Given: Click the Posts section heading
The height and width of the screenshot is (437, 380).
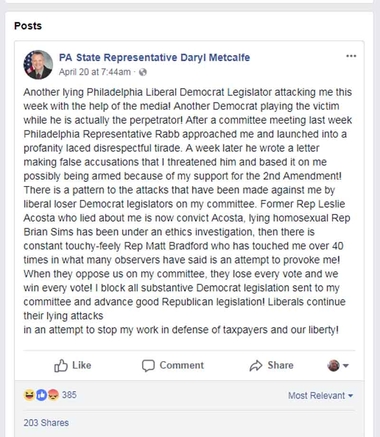Looking at the screenshot, I should [x=28, y=26].
